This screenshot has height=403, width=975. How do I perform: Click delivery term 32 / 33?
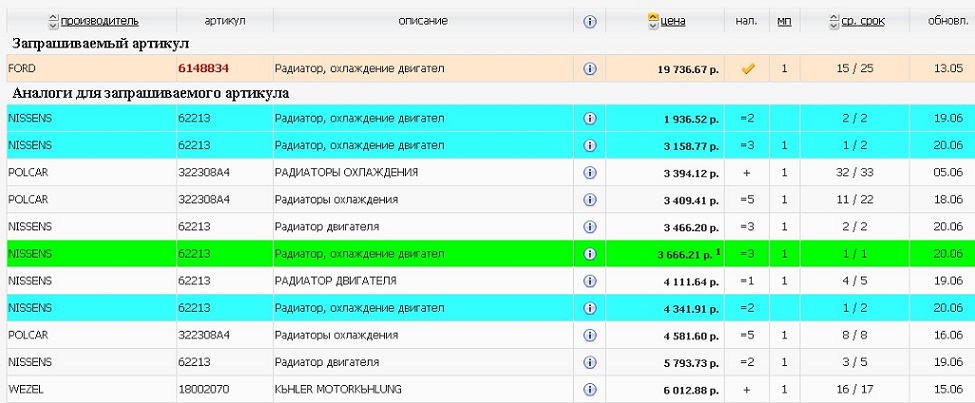pos(854,172)
